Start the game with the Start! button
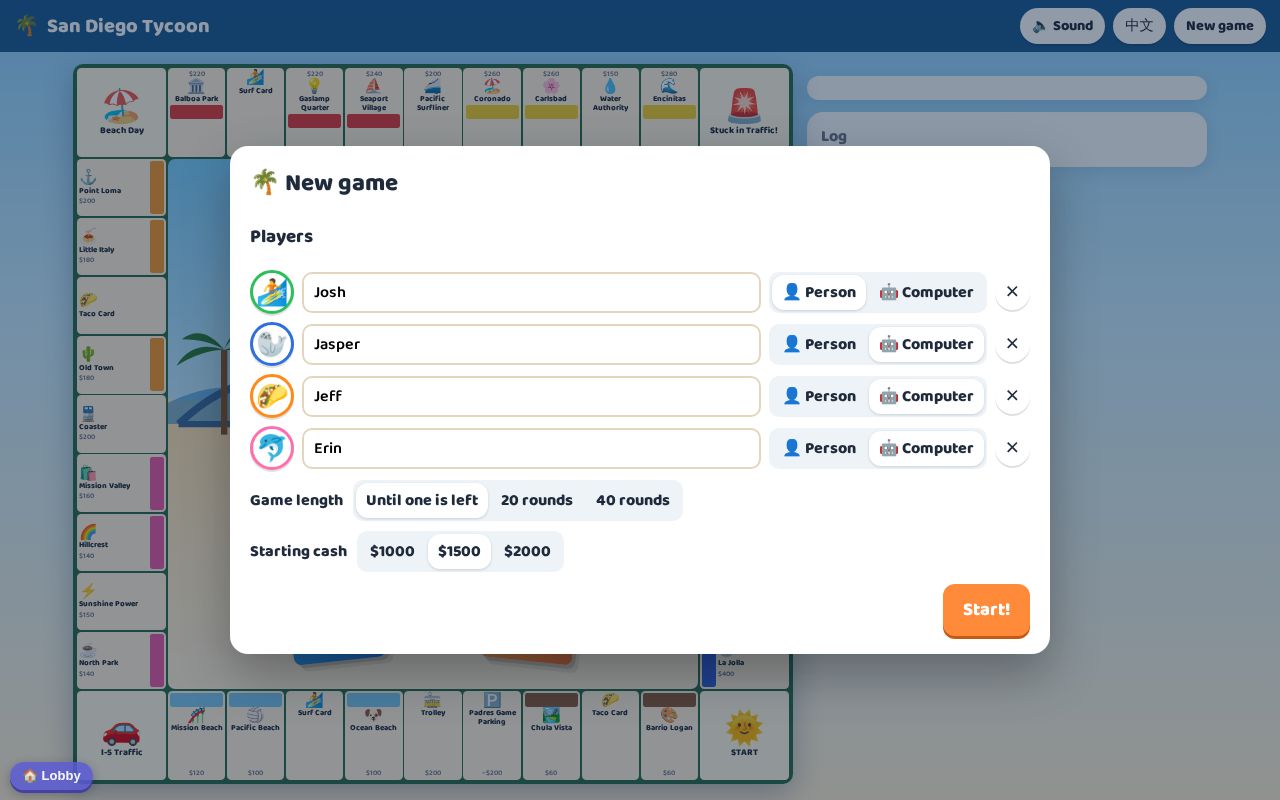 pyautogui.click(x=986, y=610)
